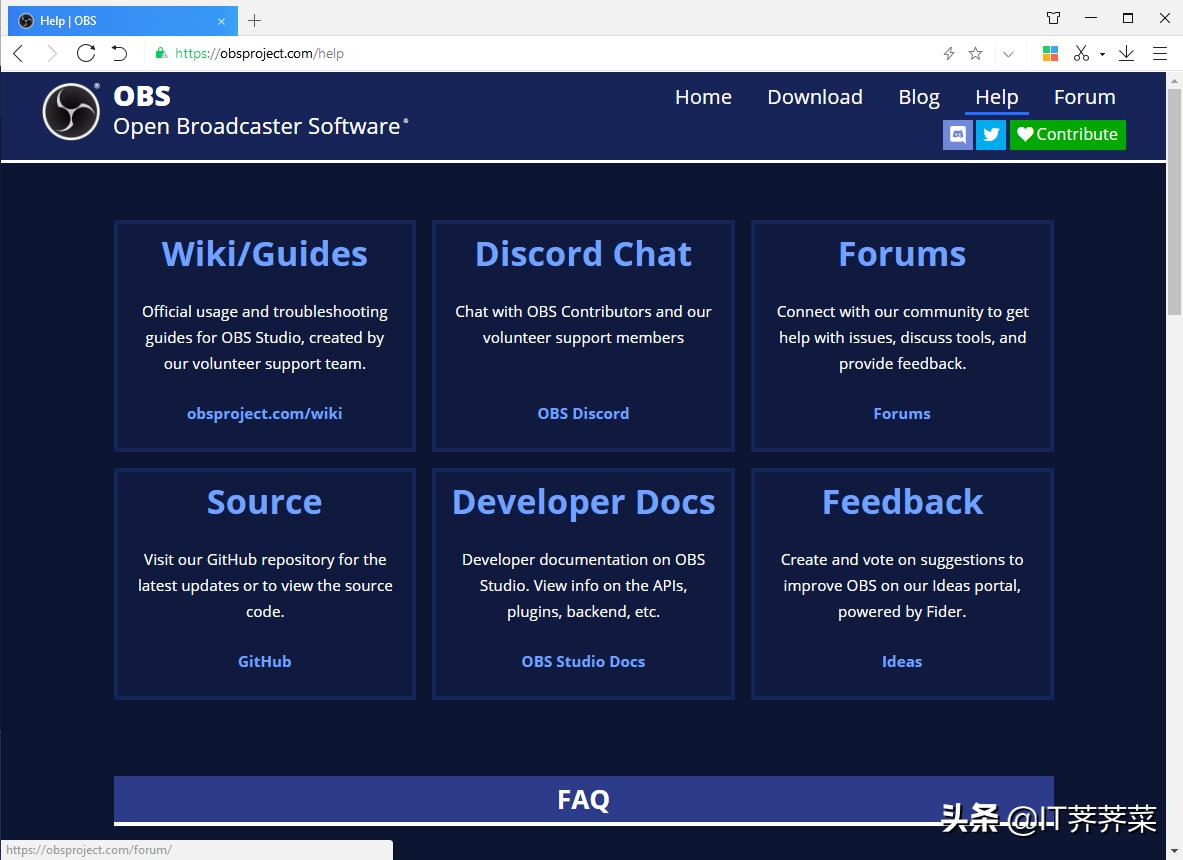The width and height of the screenshot is (1183, 860).
Task: Click the browser back arrow
Action: (x=17, y=53)
